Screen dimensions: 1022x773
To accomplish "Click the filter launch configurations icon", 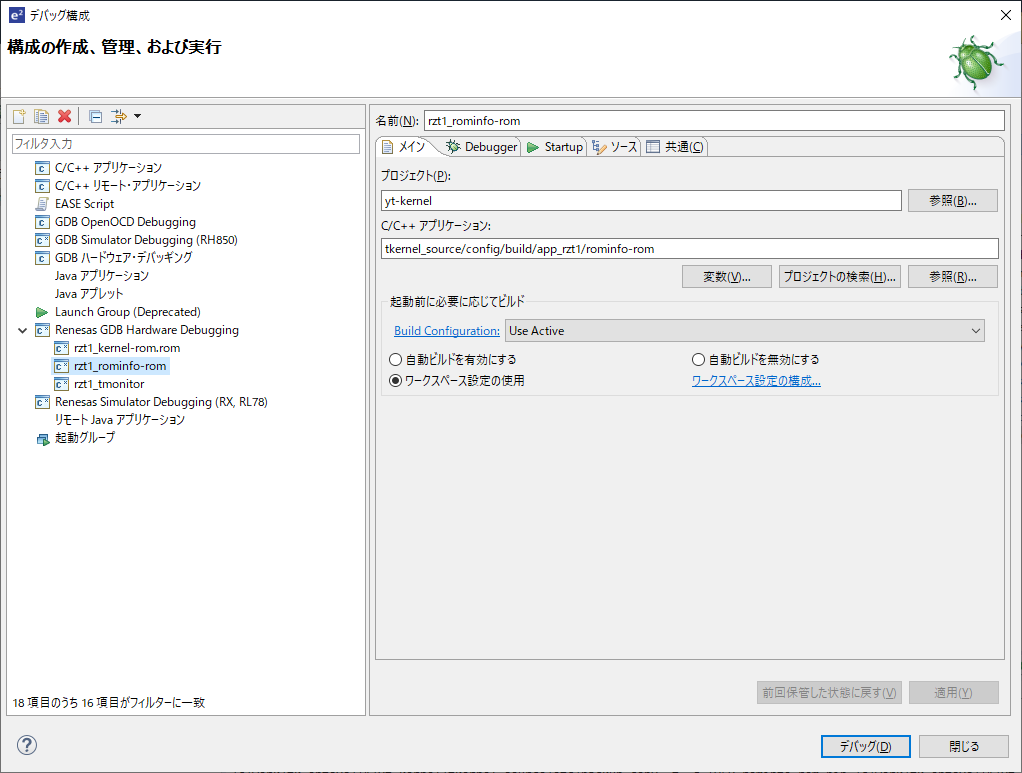I will click(119, 117).
